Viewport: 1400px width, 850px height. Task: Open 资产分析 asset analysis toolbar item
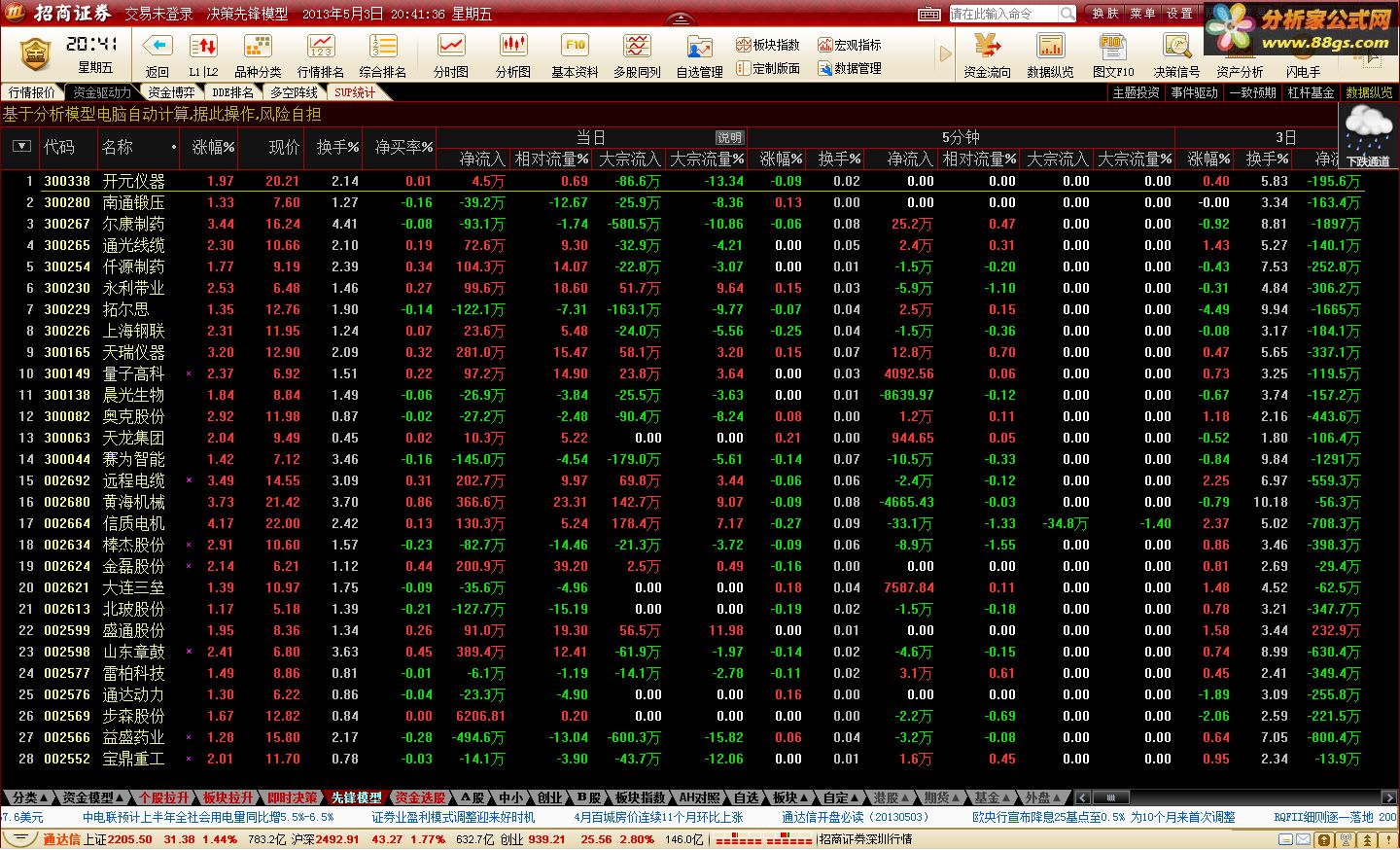coord(1240,72)
